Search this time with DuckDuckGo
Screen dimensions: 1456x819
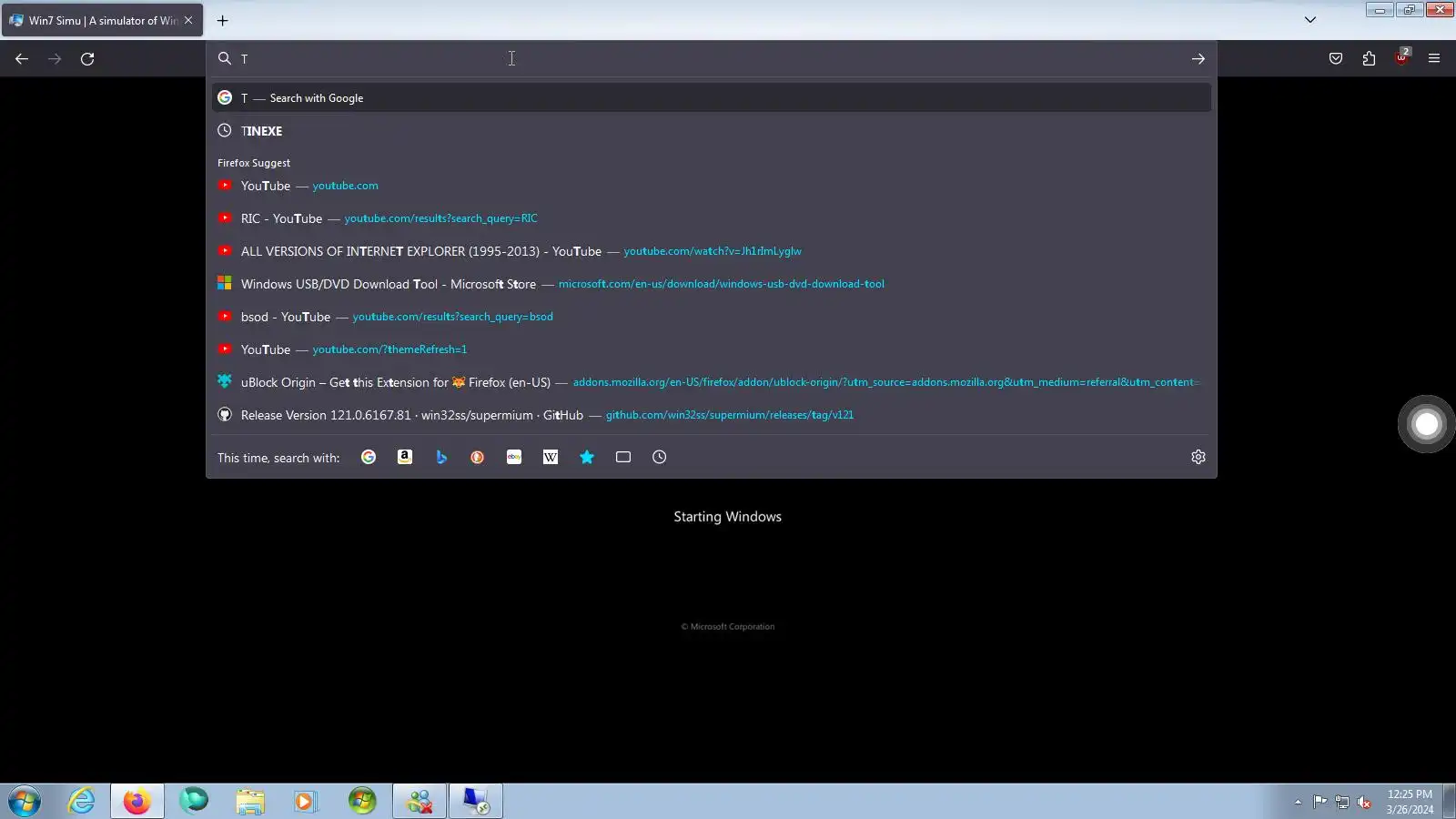click(x=478, y=457)
